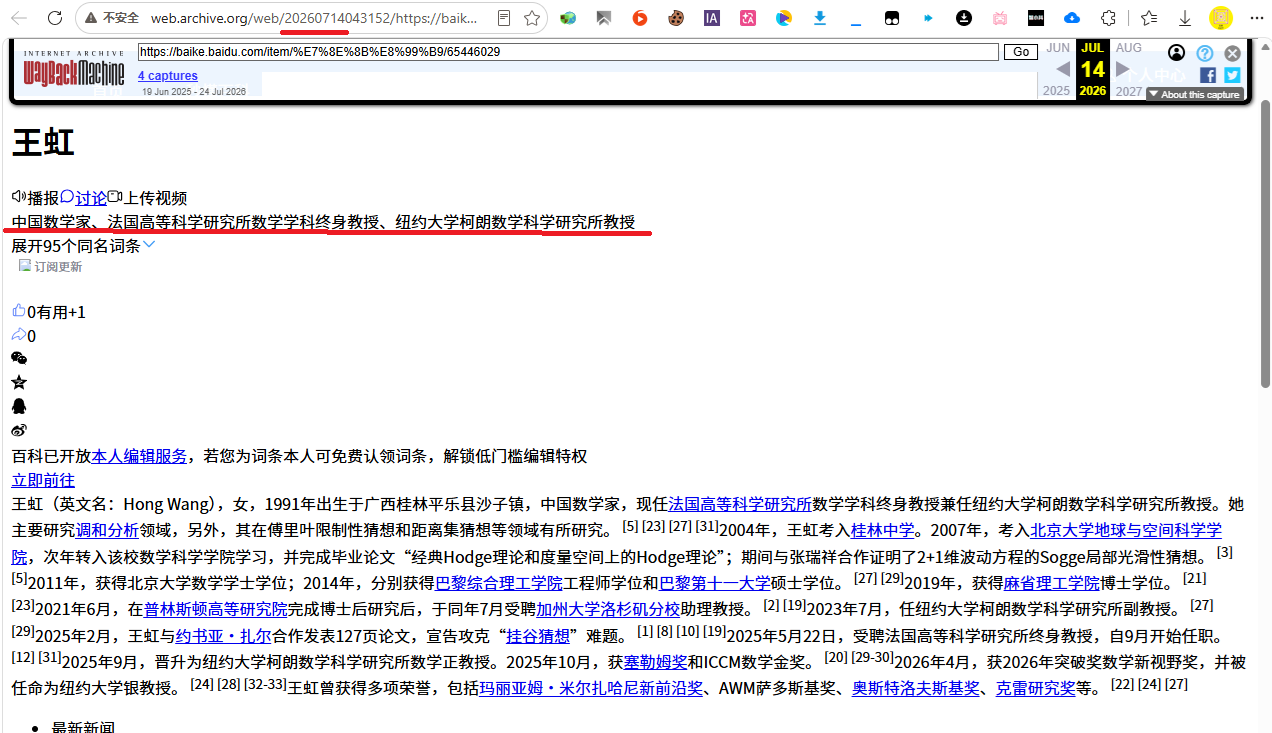The width and height of the screenshot is (1272, 733).
Task: Open the Extensions puzzle icon
Action: pyautogui.click(x=1108, y=18)
